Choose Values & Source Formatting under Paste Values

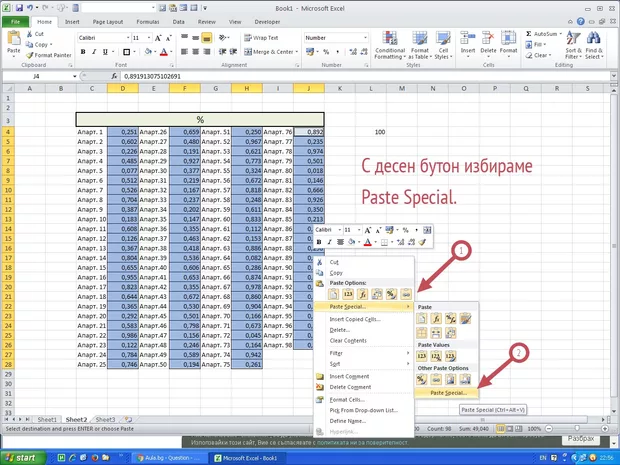pyautogui.click(x=450, y=356)
